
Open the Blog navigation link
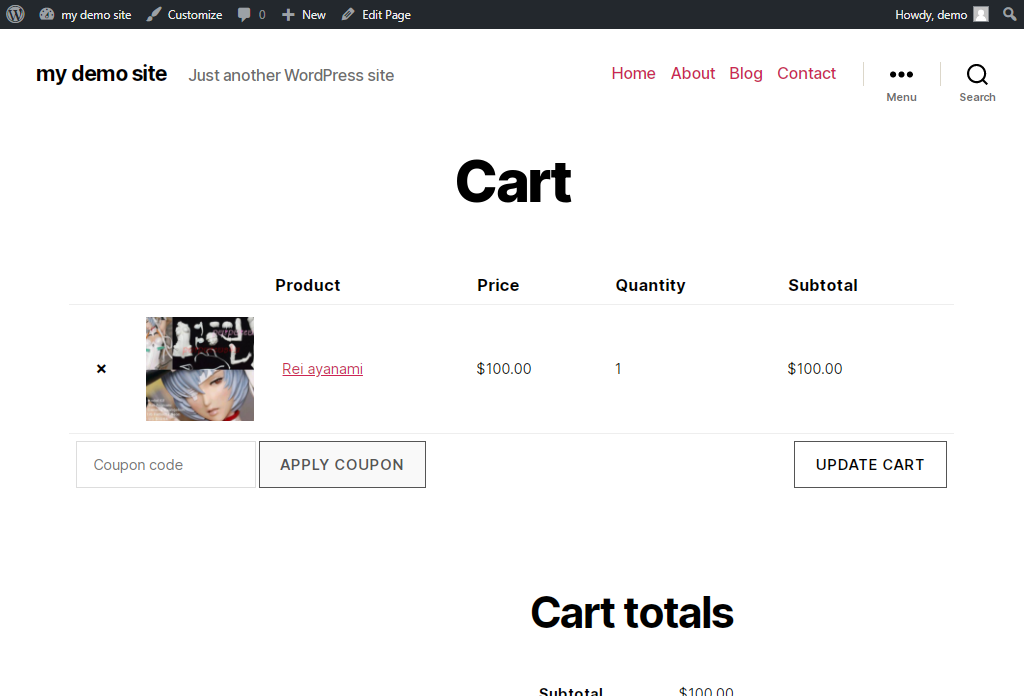point(746,73)
